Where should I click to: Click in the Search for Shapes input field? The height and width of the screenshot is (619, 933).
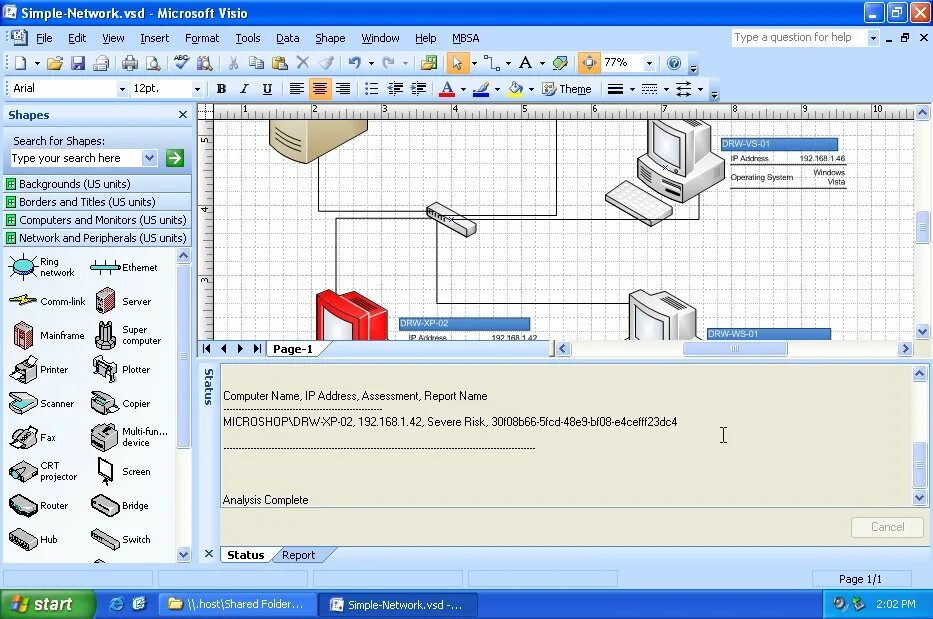tap(75, 158)
